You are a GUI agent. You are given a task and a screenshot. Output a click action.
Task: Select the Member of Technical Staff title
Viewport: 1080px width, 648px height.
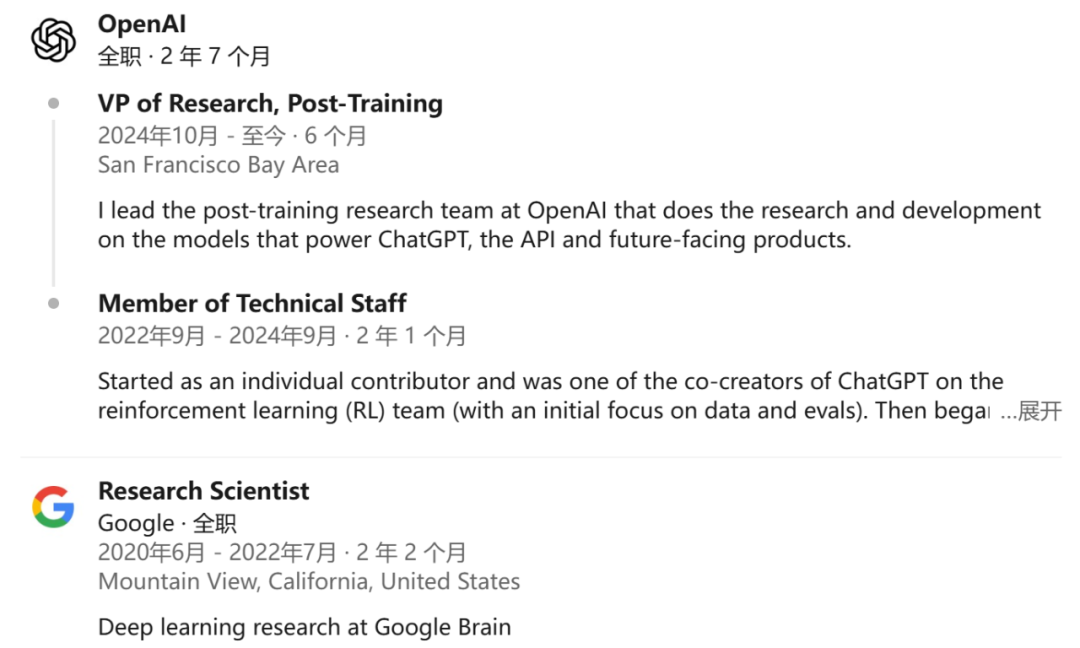[x=252, y=303]
